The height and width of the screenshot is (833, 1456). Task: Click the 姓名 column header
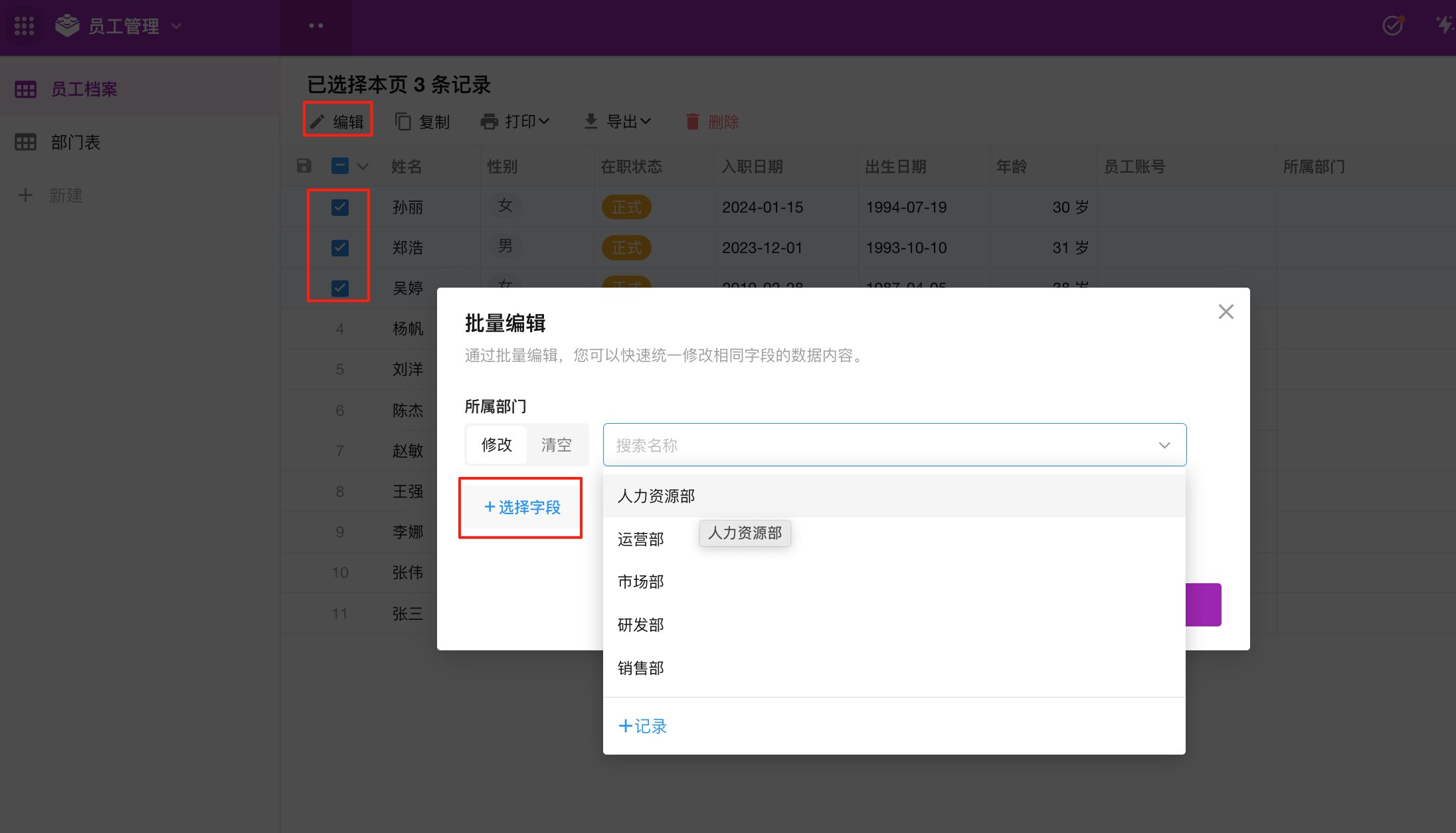click(407, 167)
